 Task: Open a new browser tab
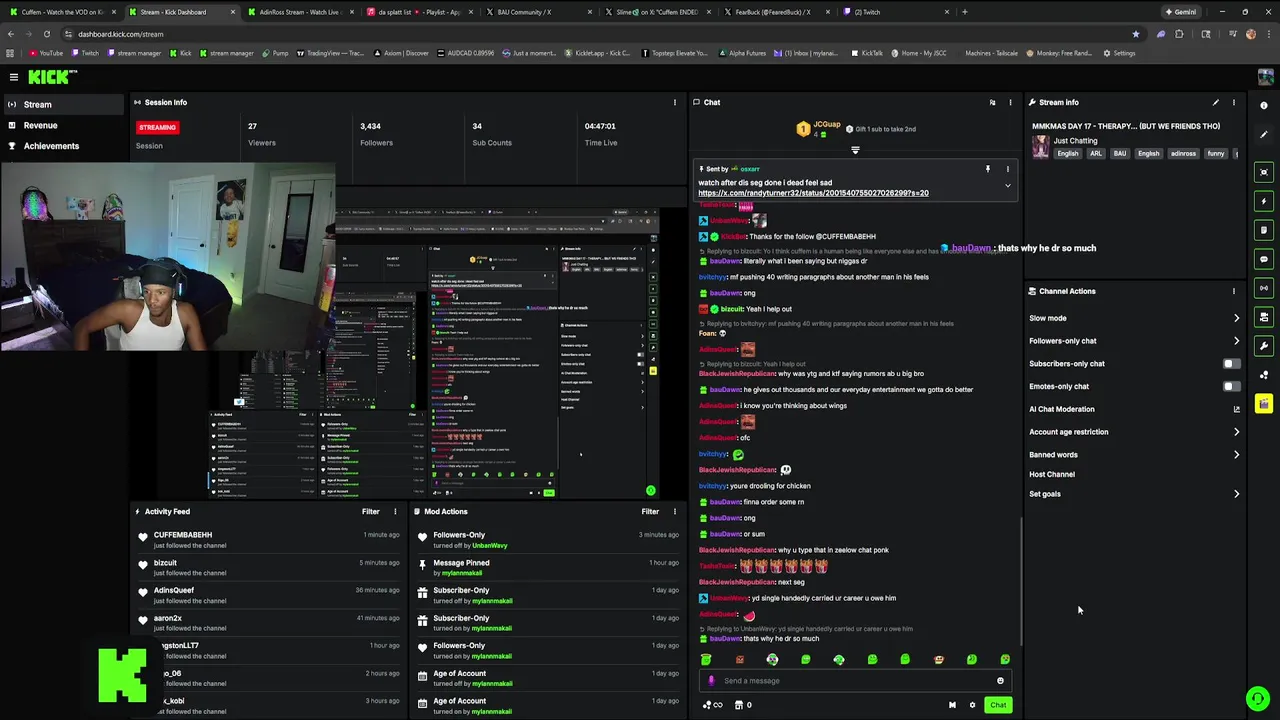coord(964,12)
